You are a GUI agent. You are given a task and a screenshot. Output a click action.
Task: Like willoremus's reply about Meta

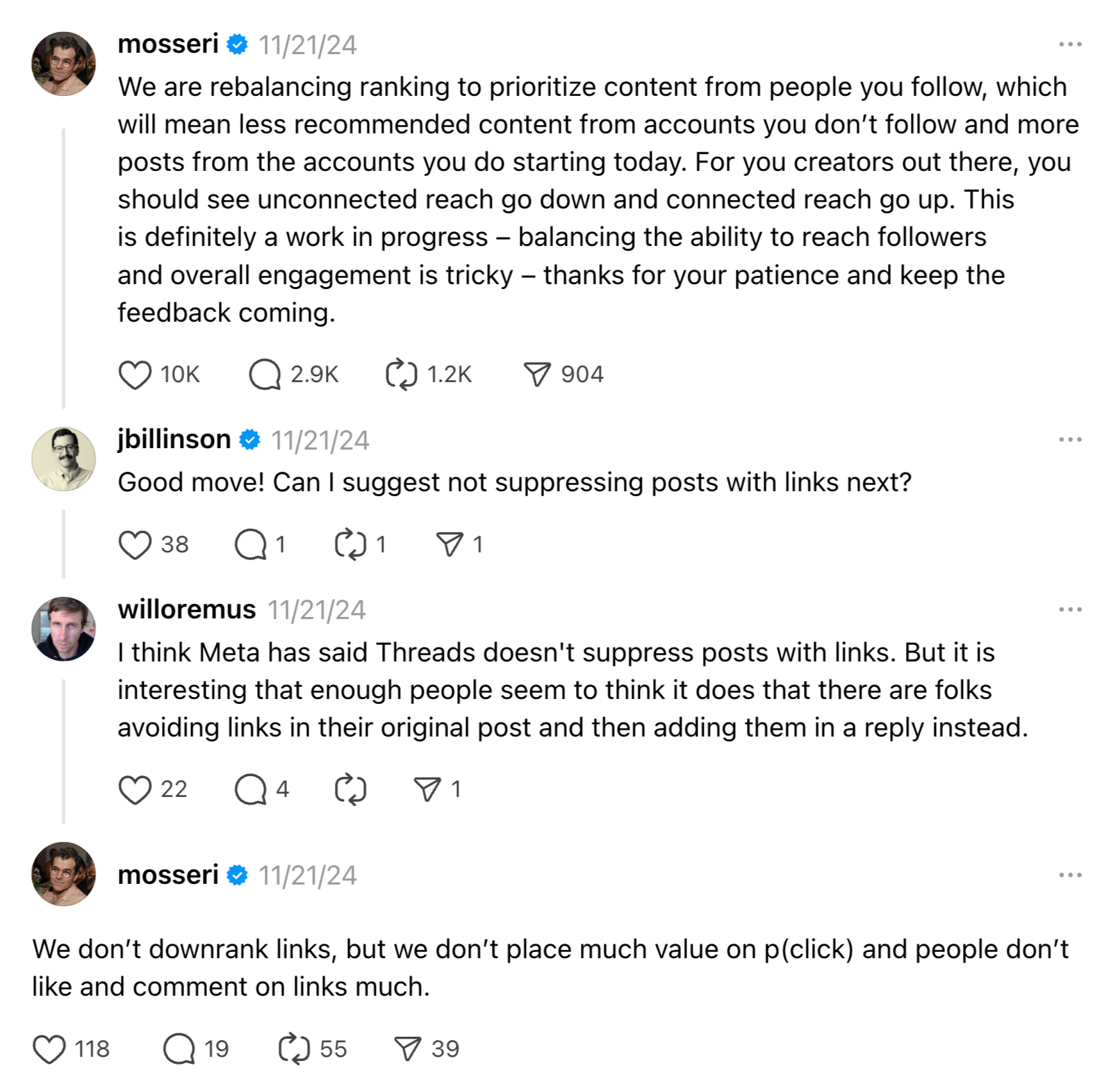click(135, 789)
